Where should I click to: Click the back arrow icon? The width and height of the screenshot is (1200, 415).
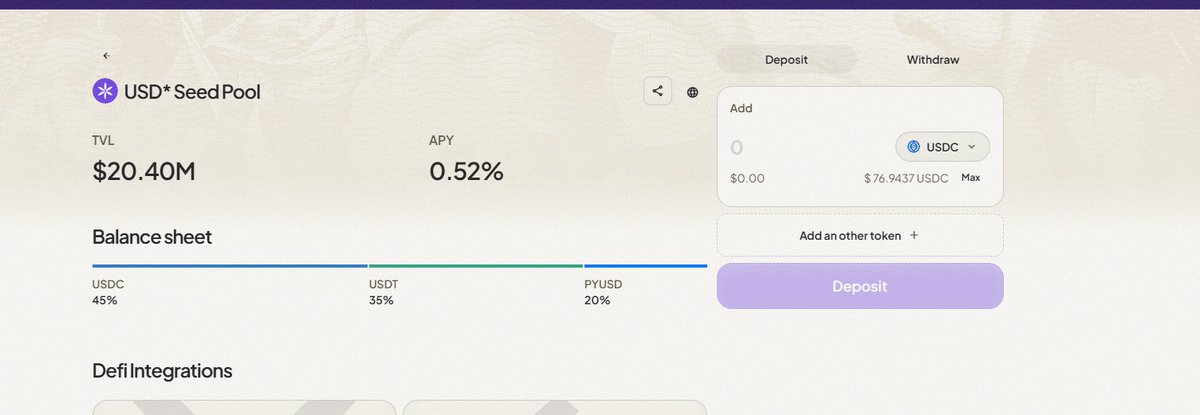click(x=106, y=56)
